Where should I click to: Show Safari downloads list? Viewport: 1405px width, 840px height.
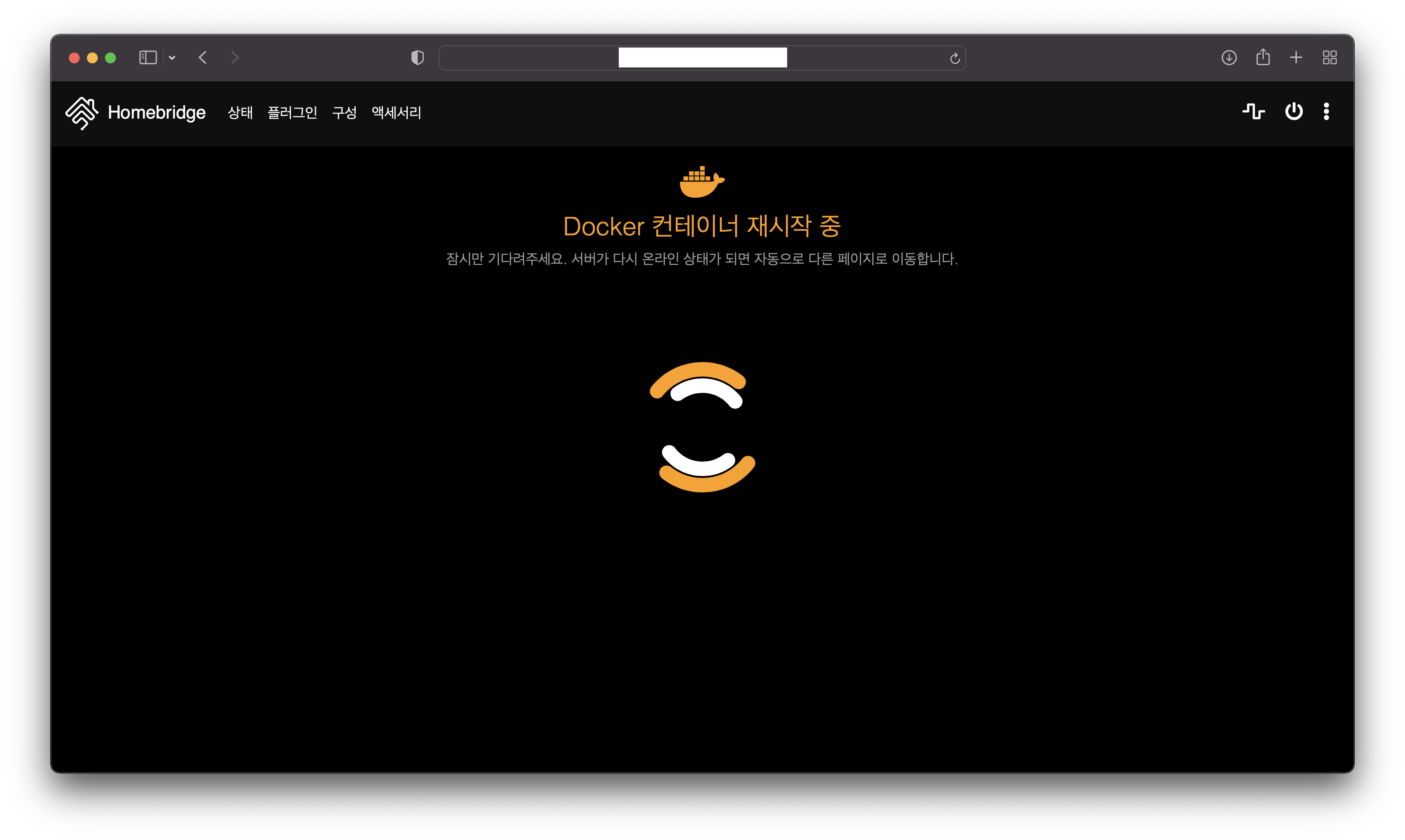click(x=1229, y=58)
